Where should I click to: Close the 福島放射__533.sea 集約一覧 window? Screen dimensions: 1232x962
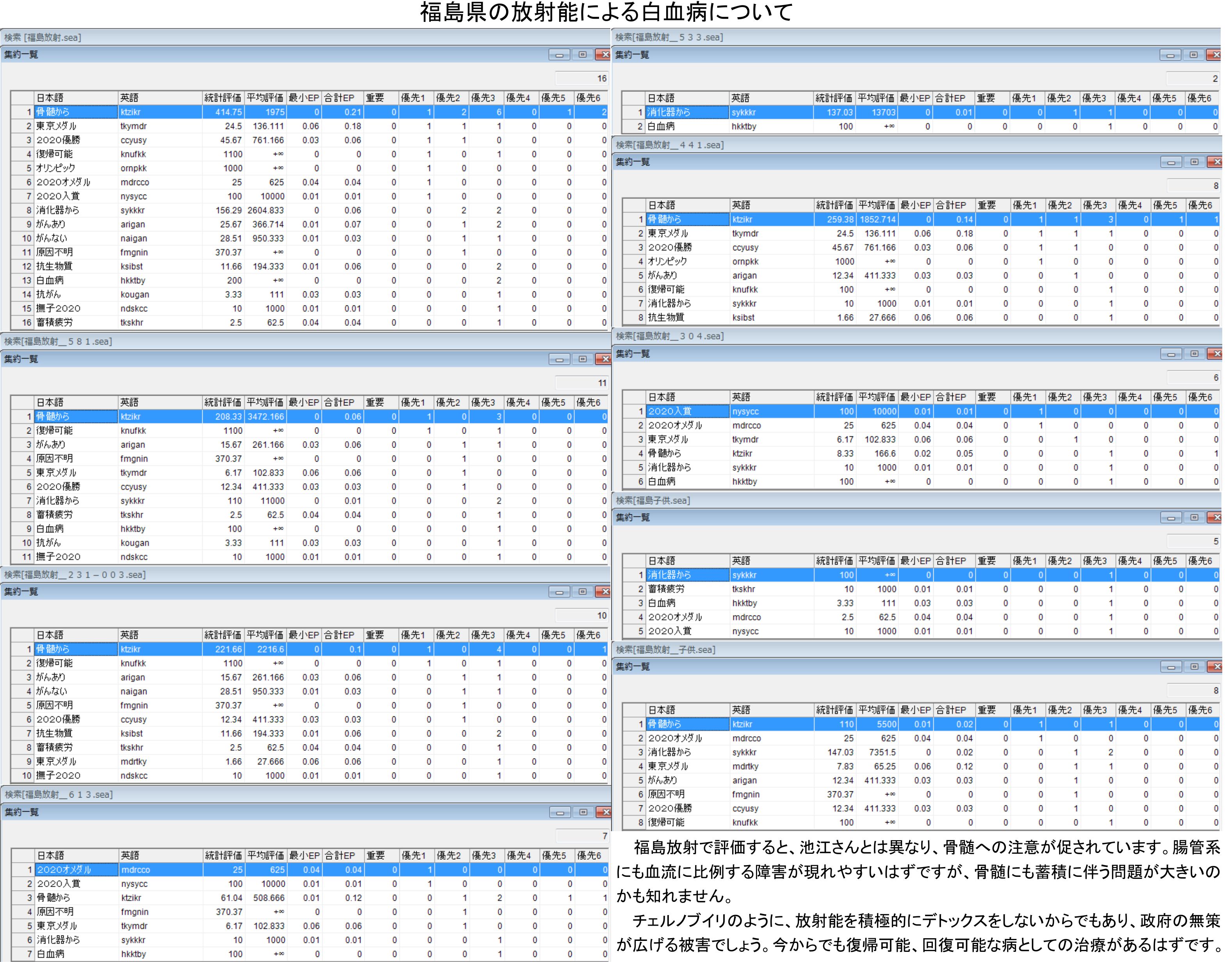[1215, 55]
